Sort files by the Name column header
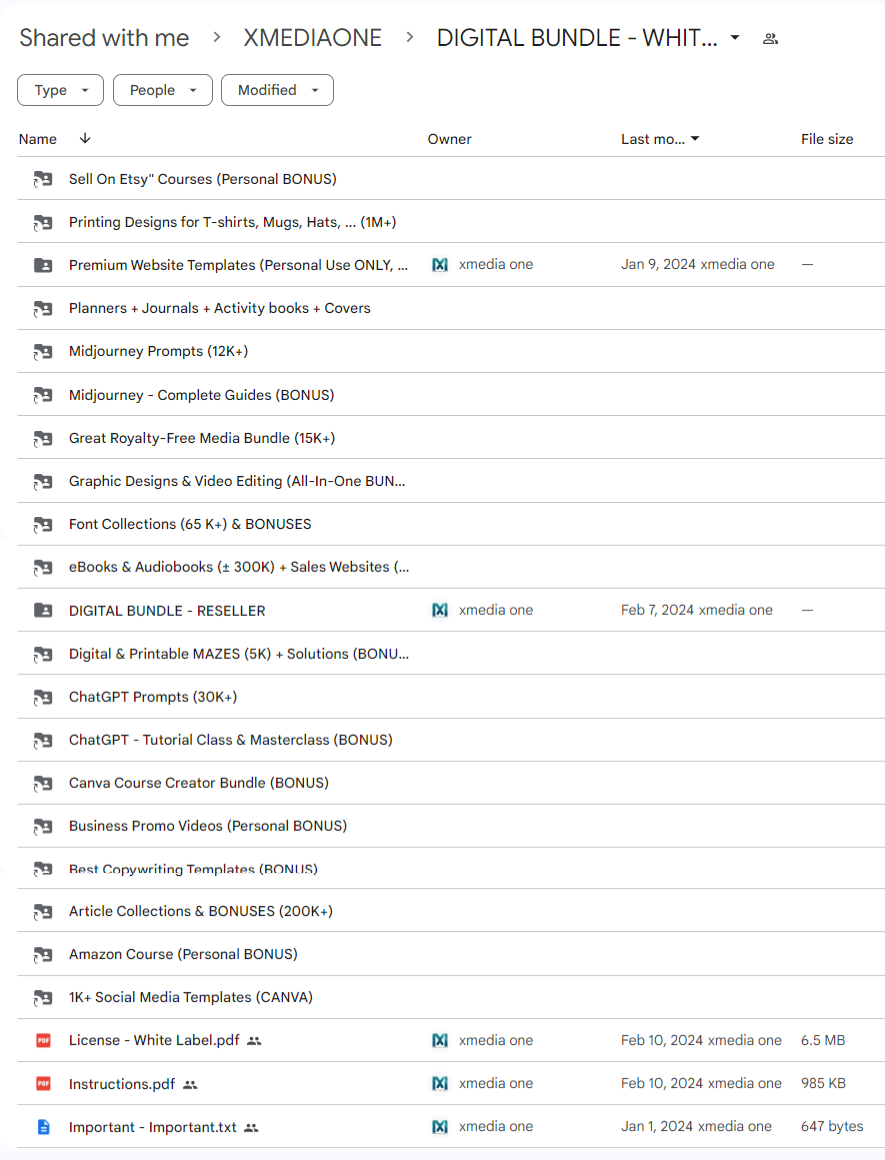885x1160 pixels. tap(38, 139)
